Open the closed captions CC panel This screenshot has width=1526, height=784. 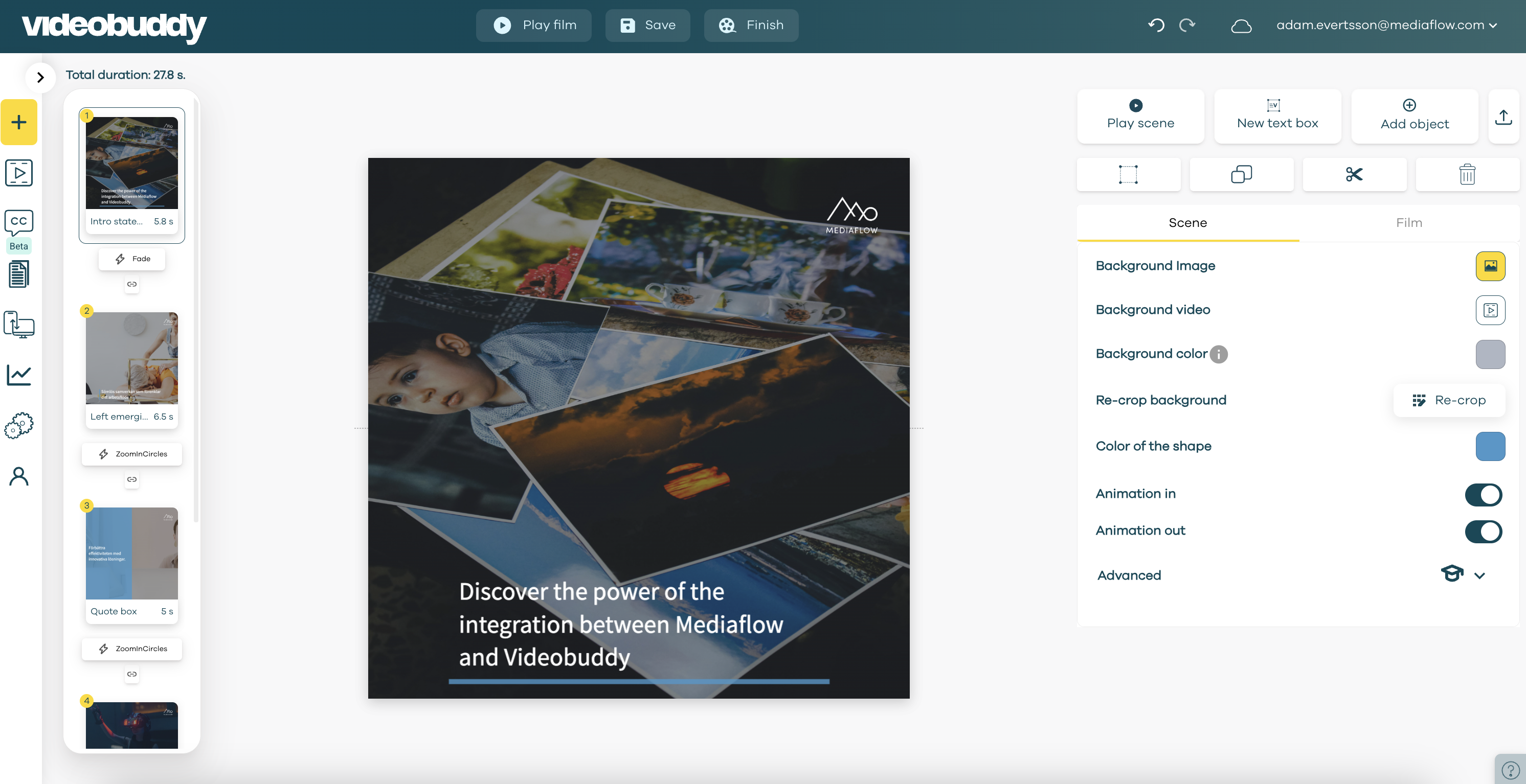[19, 222]
